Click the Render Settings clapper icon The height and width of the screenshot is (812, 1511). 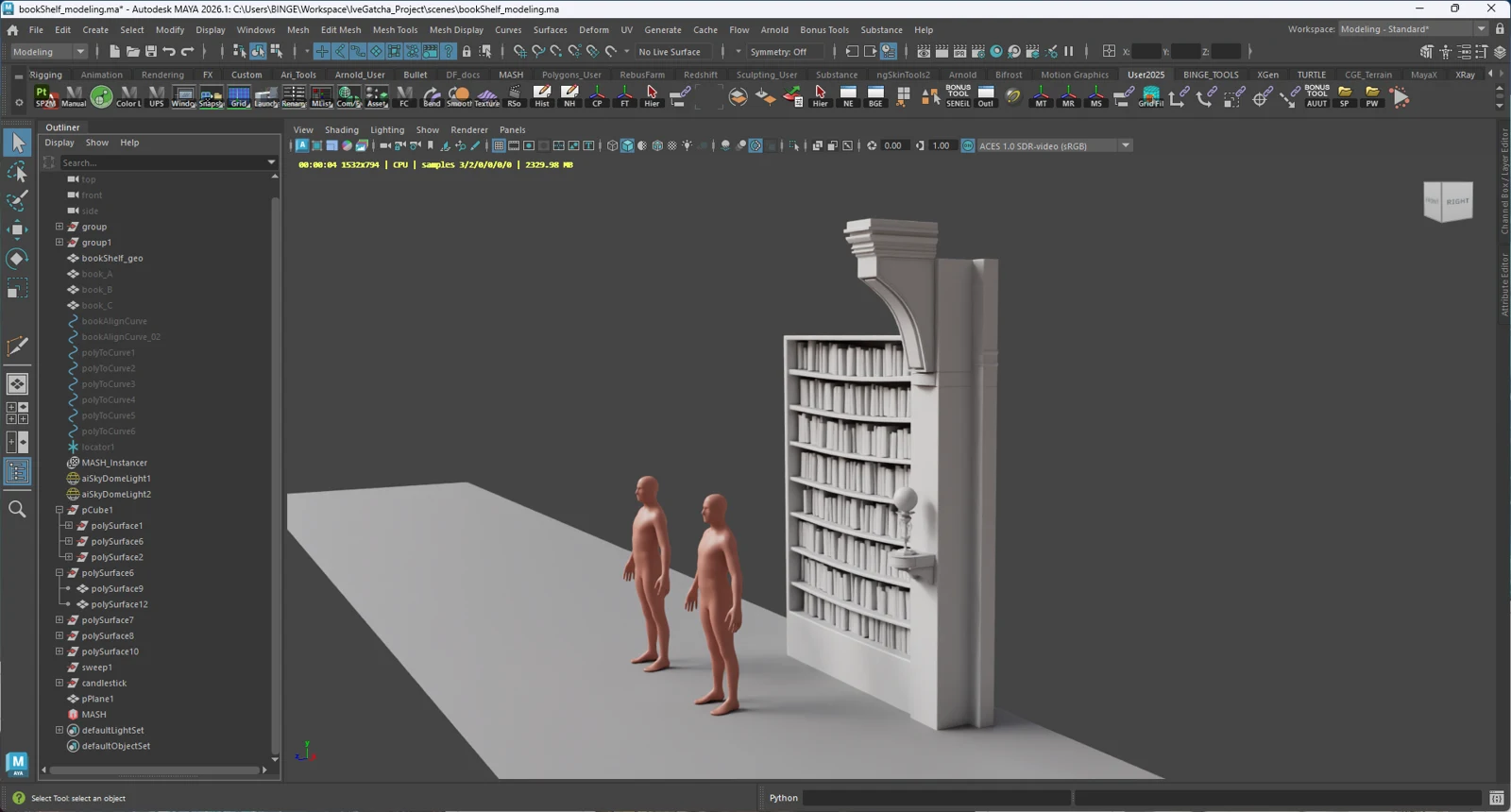coord(977,52)
